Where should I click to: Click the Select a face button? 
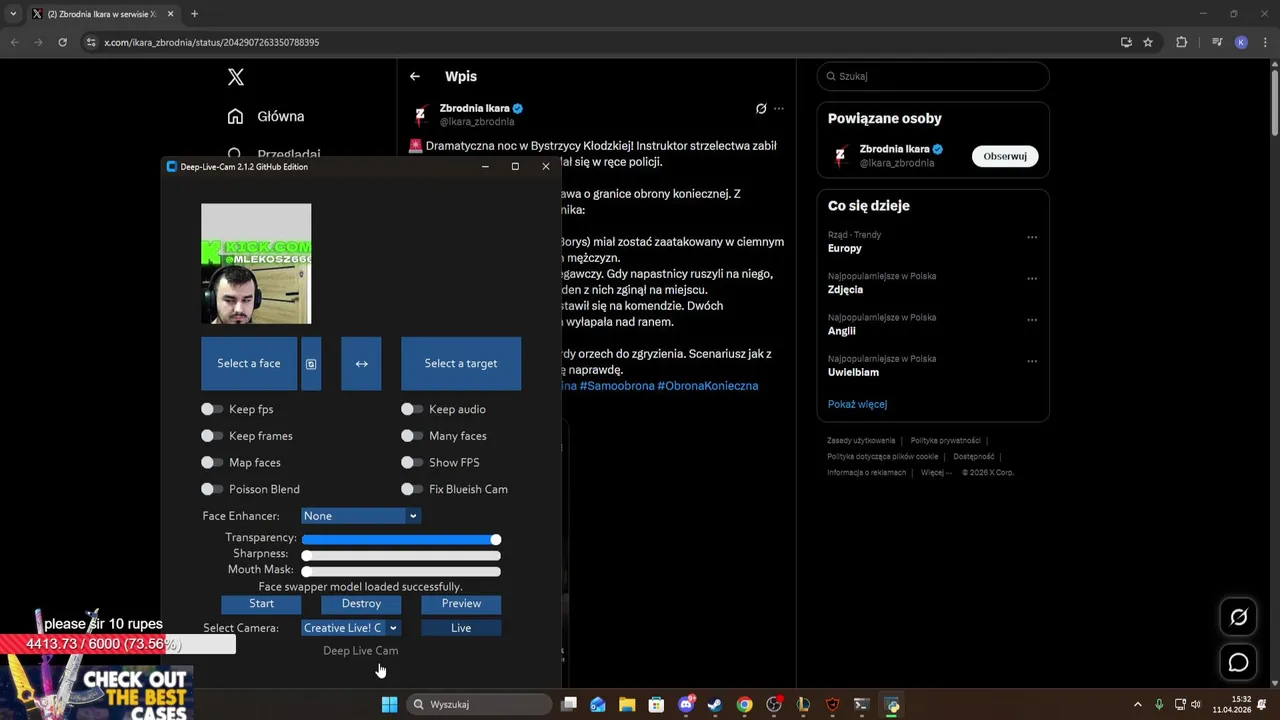click(x=249, y=363)
